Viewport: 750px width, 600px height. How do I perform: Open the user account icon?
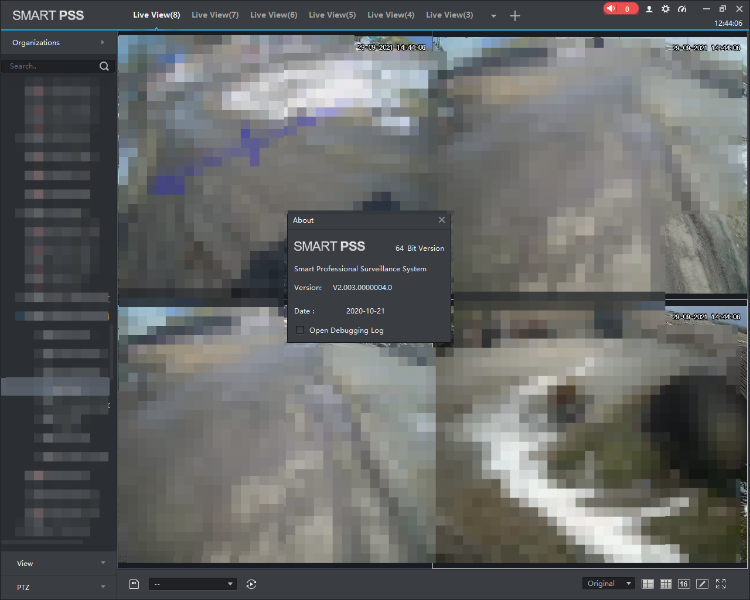[649, 9]
